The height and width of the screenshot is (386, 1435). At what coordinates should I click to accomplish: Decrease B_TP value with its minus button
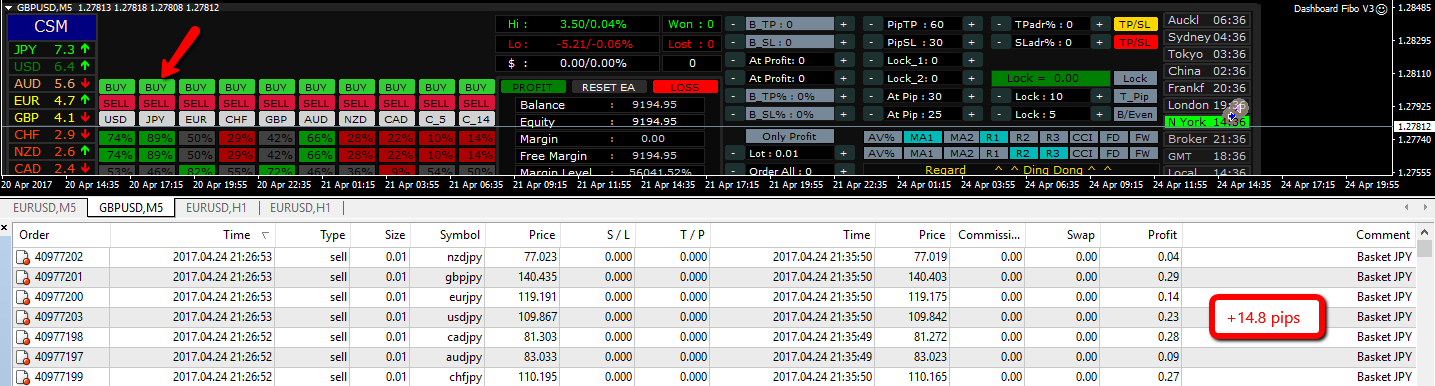[x=733, y=24]
